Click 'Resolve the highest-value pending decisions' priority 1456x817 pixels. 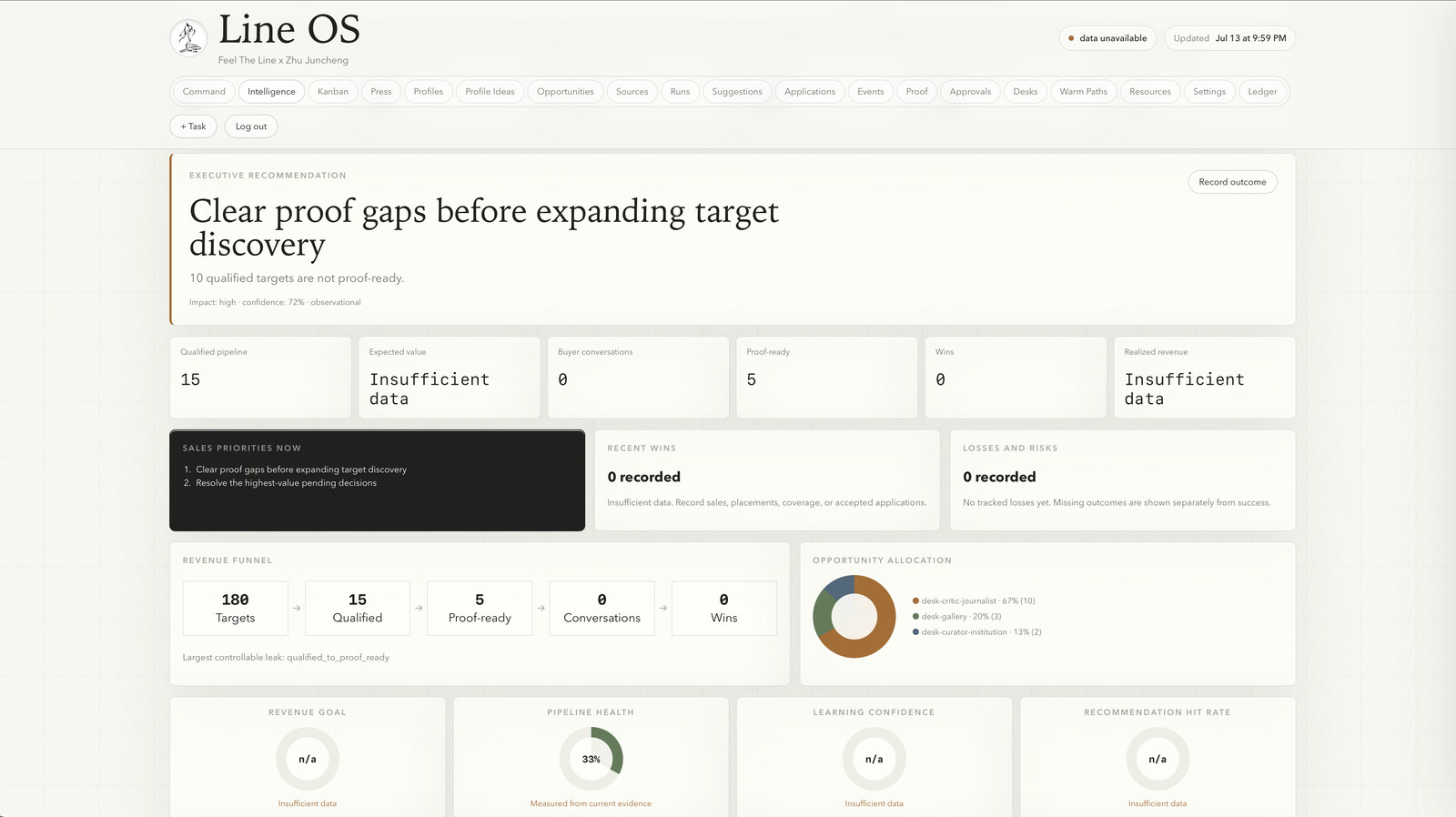pyautogui.click(x=286, y=483)
